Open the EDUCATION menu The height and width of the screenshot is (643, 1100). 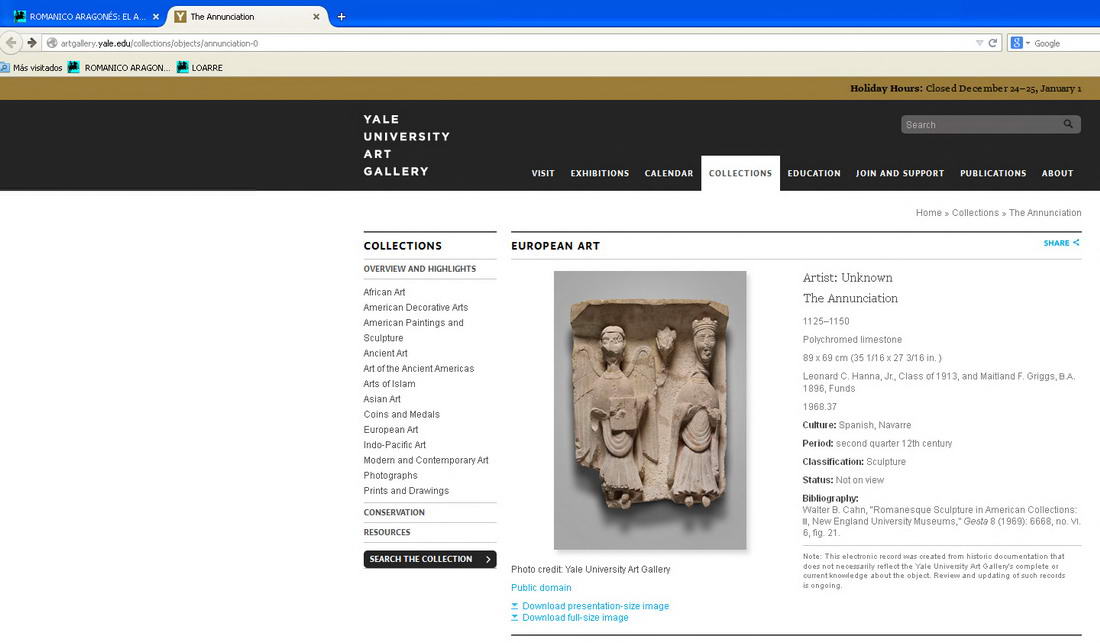point(814,173)
